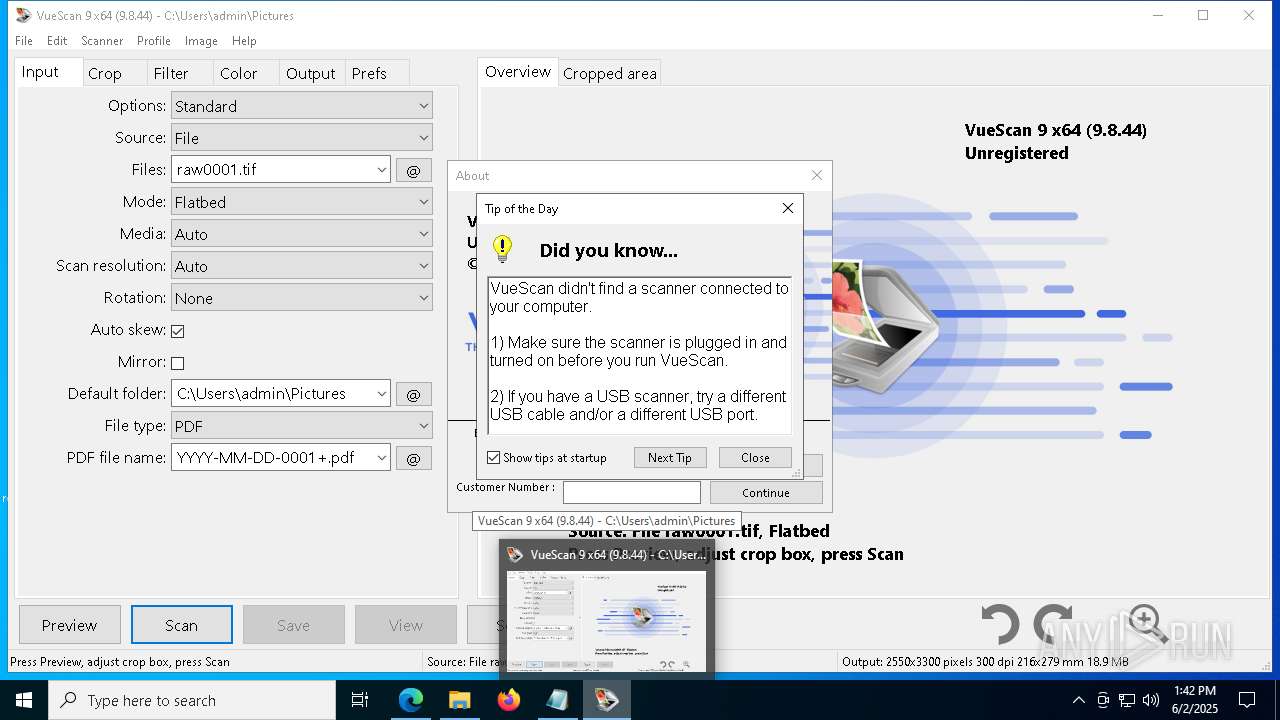The width and height of the screenshot is (1280, 720).
Task: Open the Mode dropdown set to Flatbed
Action: point(302,202)
